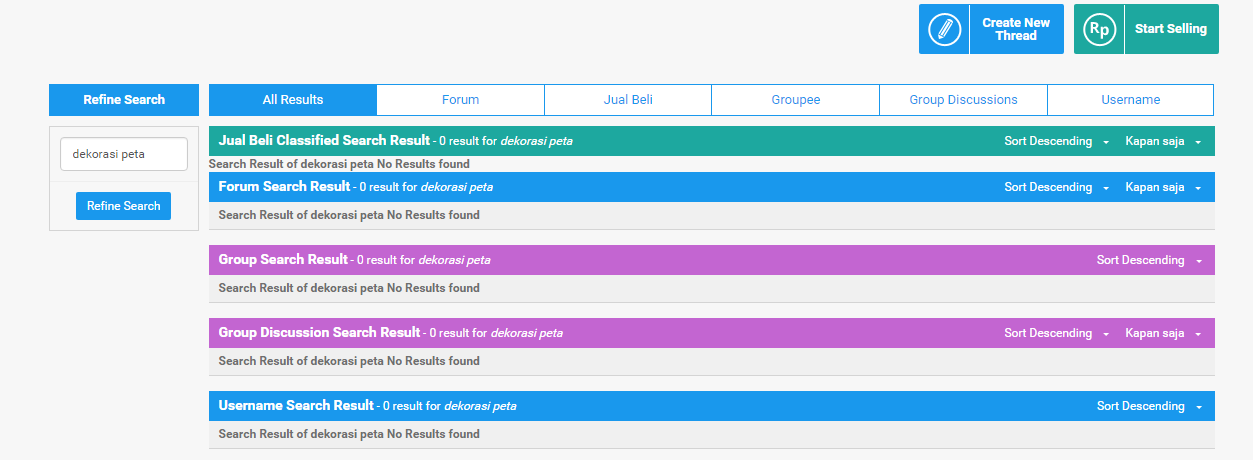1253x460 pixels.
Task: Select the Jual Beli tab
Action: (628, 100)
